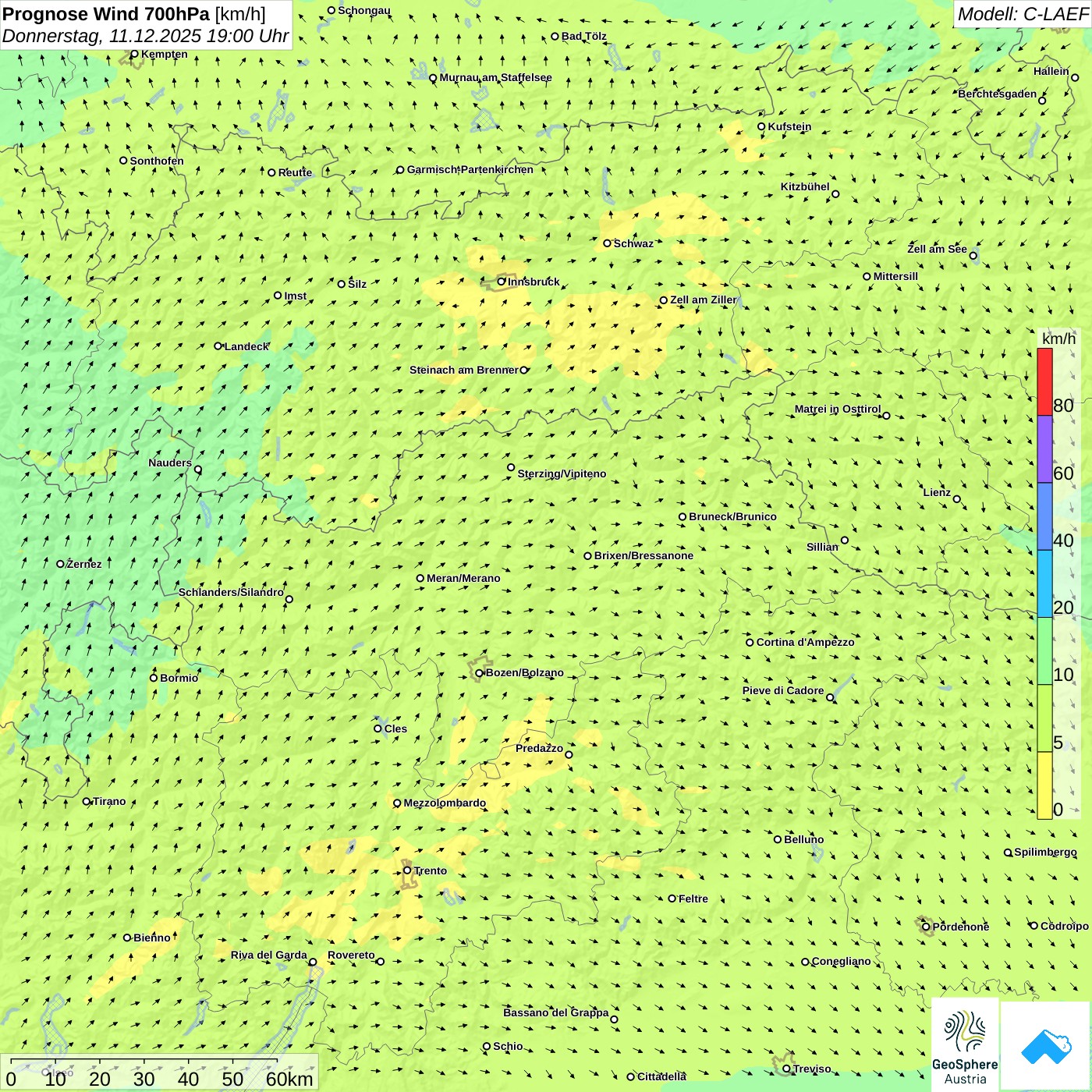Click the Cortina d'Ampezzo marker

[750, 643]
